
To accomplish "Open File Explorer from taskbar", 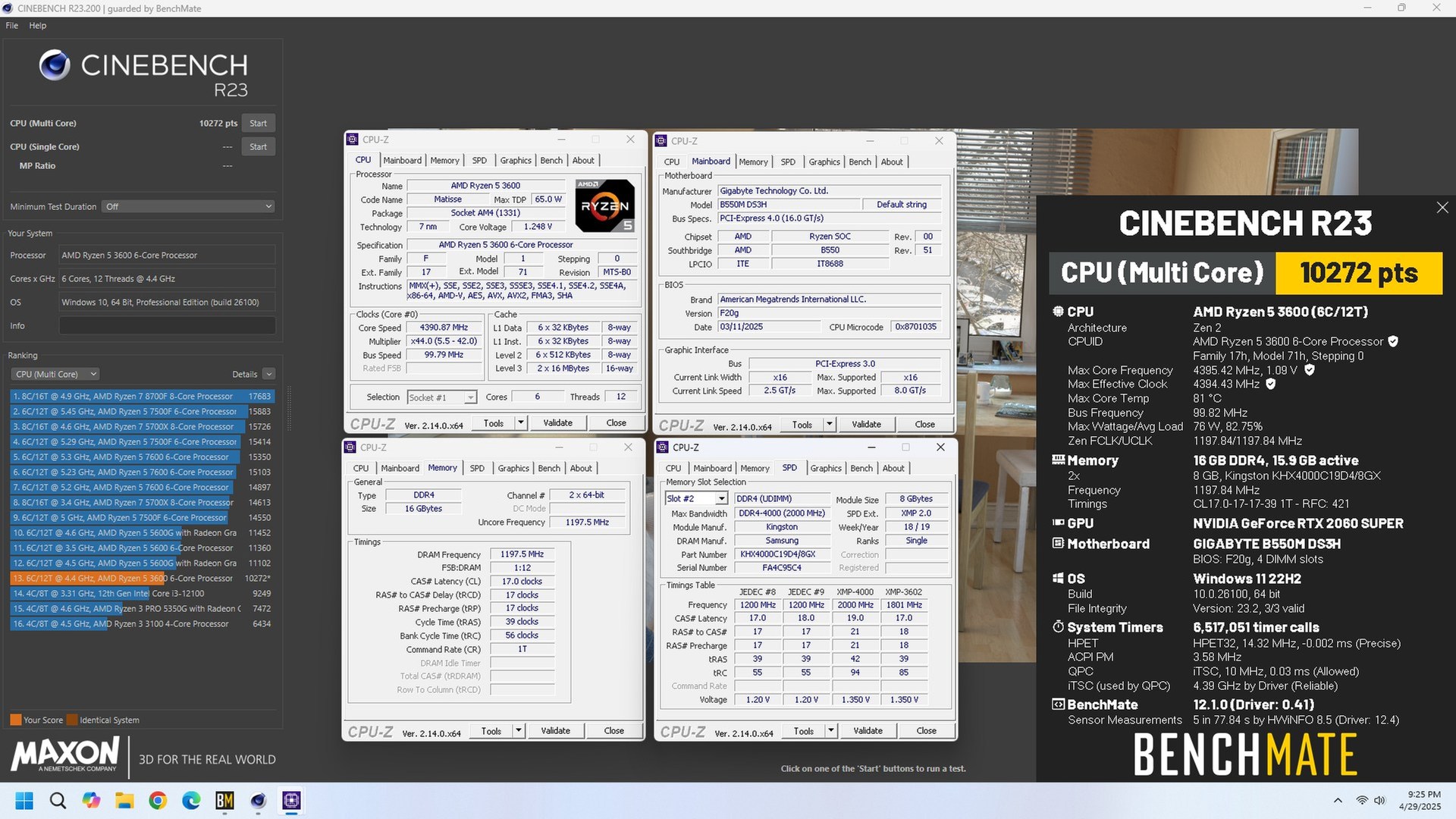I will [124, 801].
